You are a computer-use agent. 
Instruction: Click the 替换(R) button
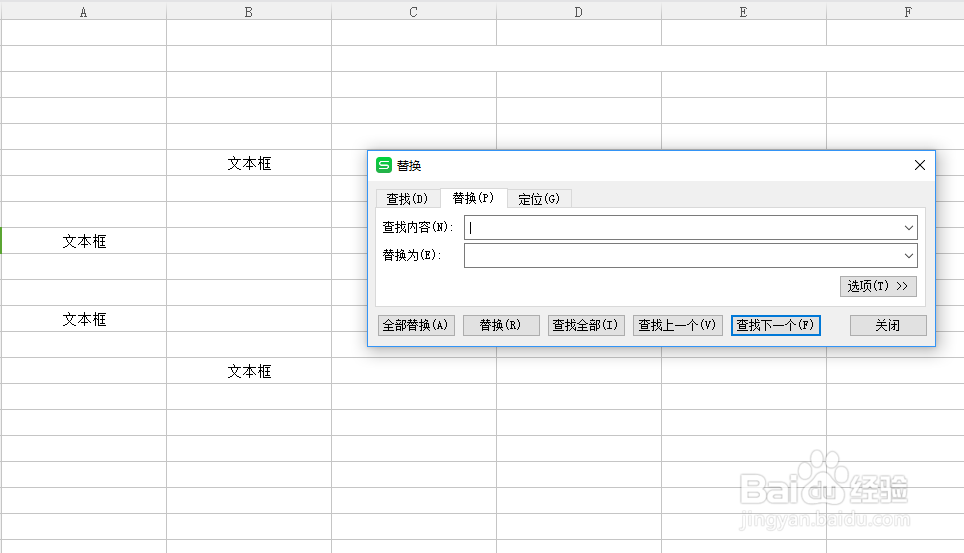[x=501, y=325]
